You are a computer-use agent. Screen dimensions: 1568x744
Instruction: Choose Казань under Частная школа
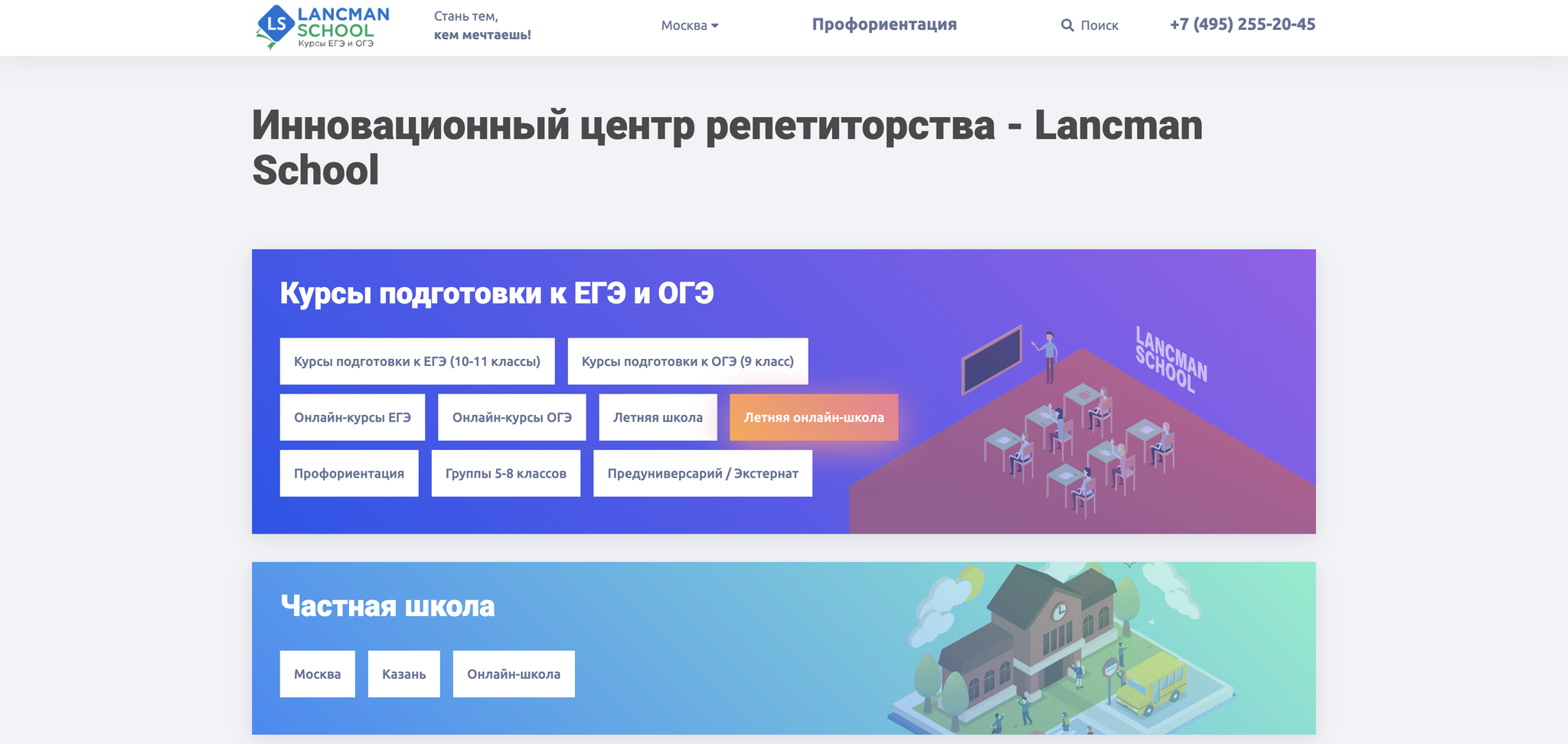click(404, 674)
